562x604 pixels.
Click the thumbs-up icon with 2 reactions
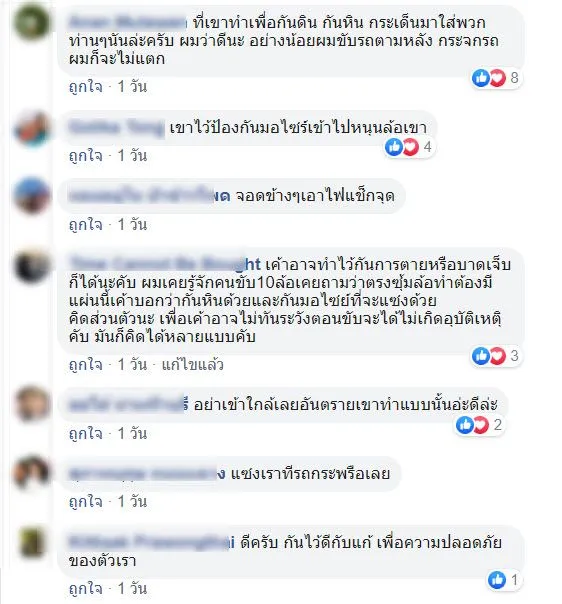click(x=465, y=425)
